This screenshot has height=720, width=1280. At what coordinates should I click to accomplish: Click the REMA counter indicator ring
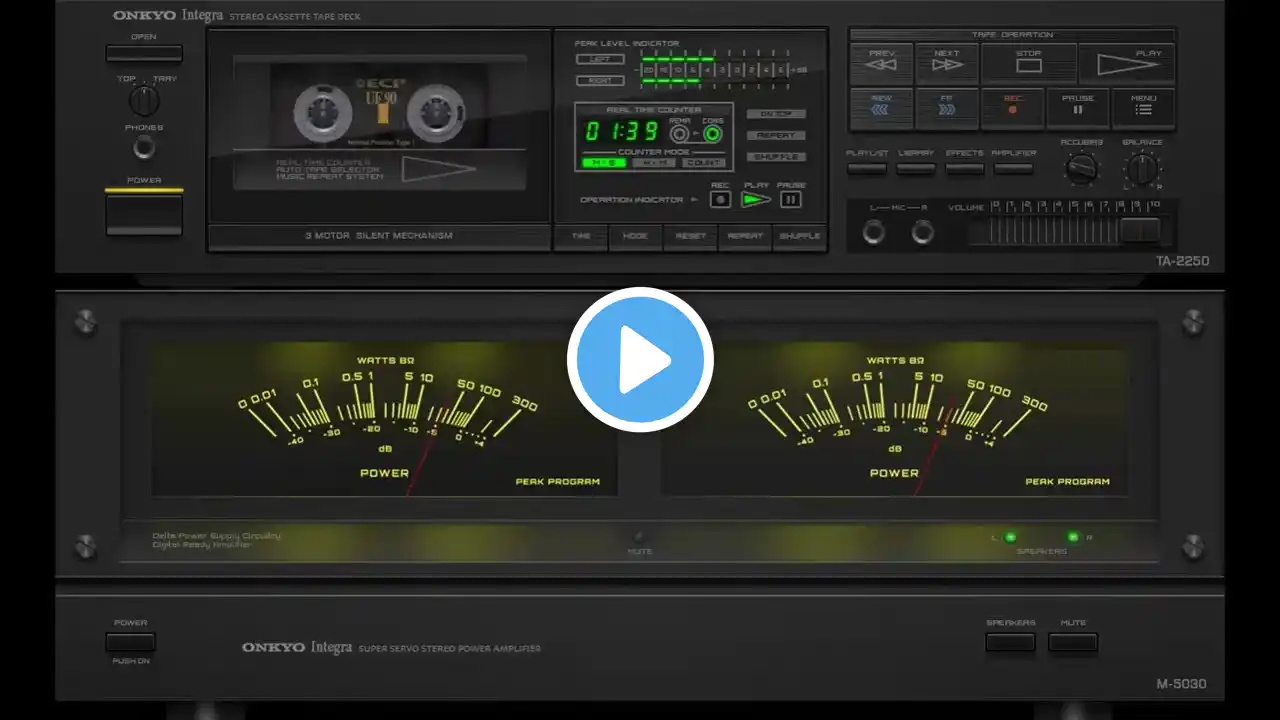pyautogui.click(x=680, y=134)
